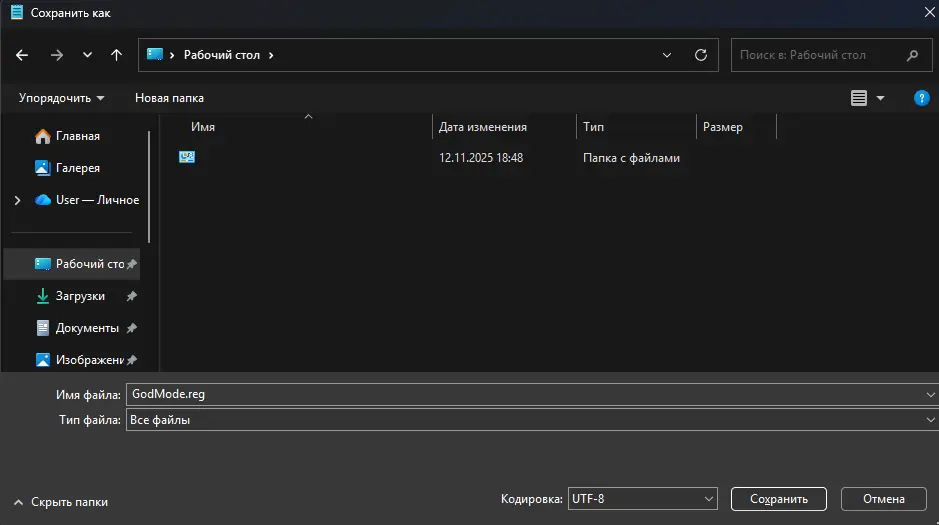The height and width of the screenshot is (525, 939).
Task: Sort by Дата изменения column header
Action: [x=483, y=127]
